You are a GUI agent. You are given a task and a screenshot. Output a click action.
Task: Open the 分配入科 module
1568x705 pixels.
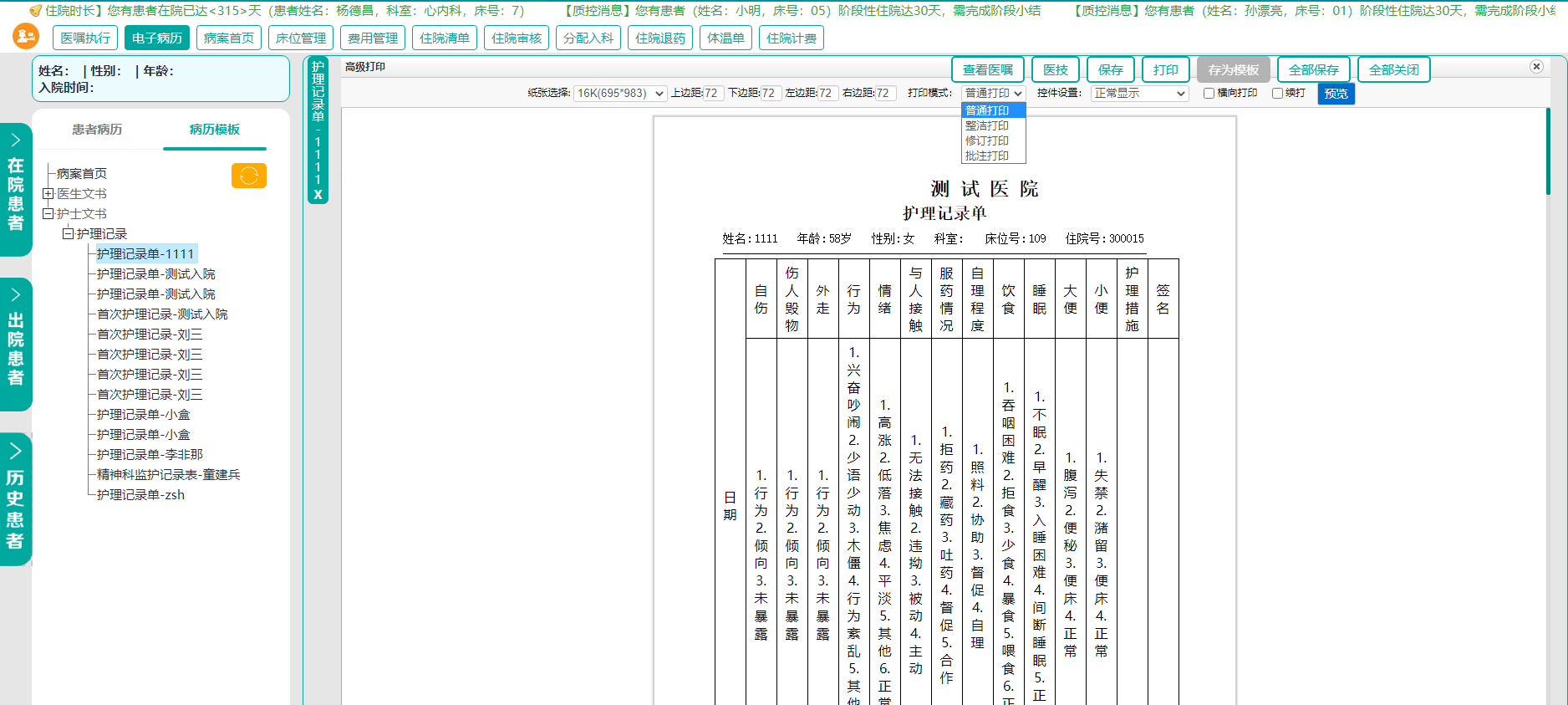click(588, 38)
